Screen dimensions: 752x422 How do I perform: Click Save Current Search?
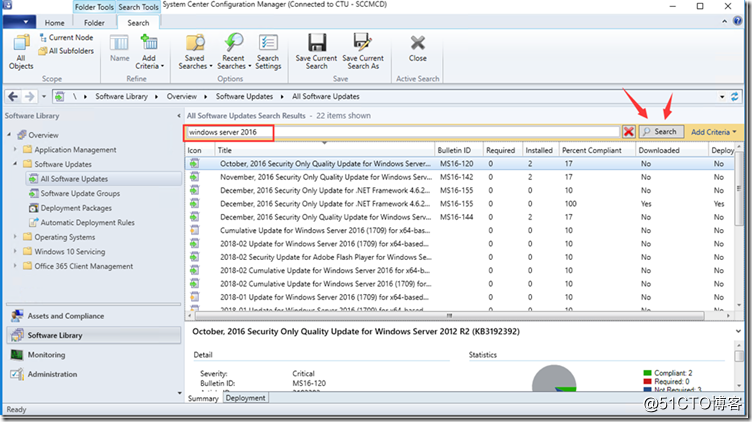(317, 52)
